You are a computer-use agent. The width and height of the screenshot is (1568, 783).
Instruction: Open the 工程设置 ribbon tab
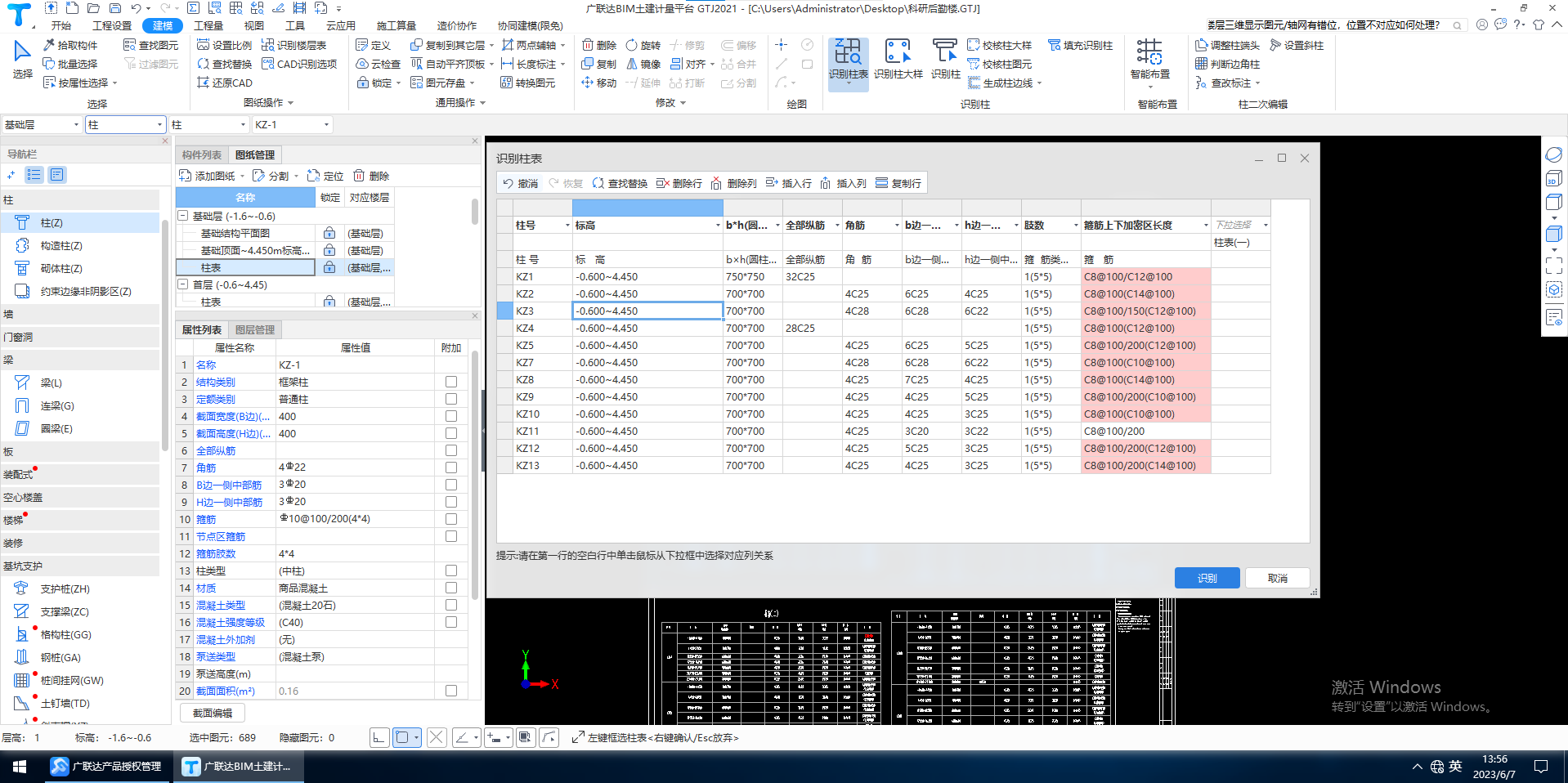click(x=111, y=25)
